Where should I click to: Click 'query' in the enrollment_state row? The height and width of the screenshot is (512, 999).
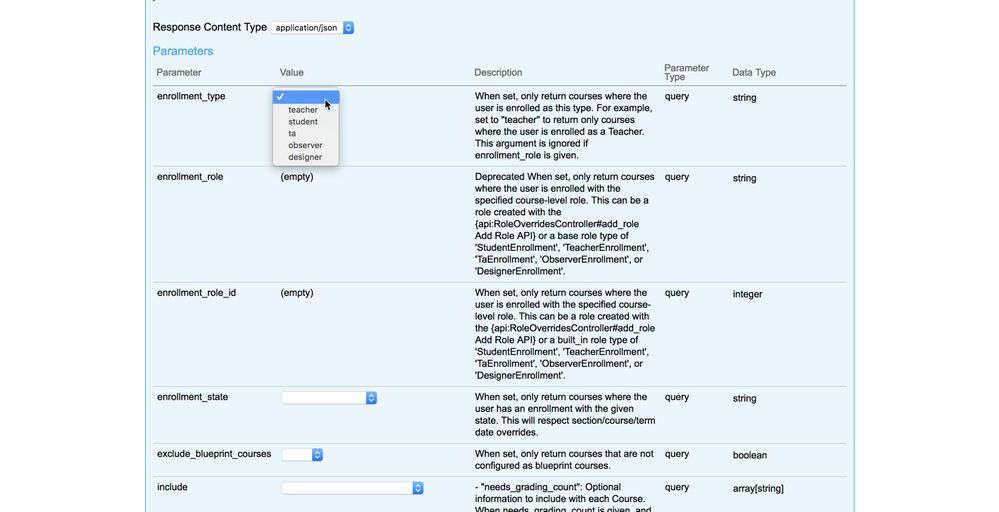click(677, 397)
